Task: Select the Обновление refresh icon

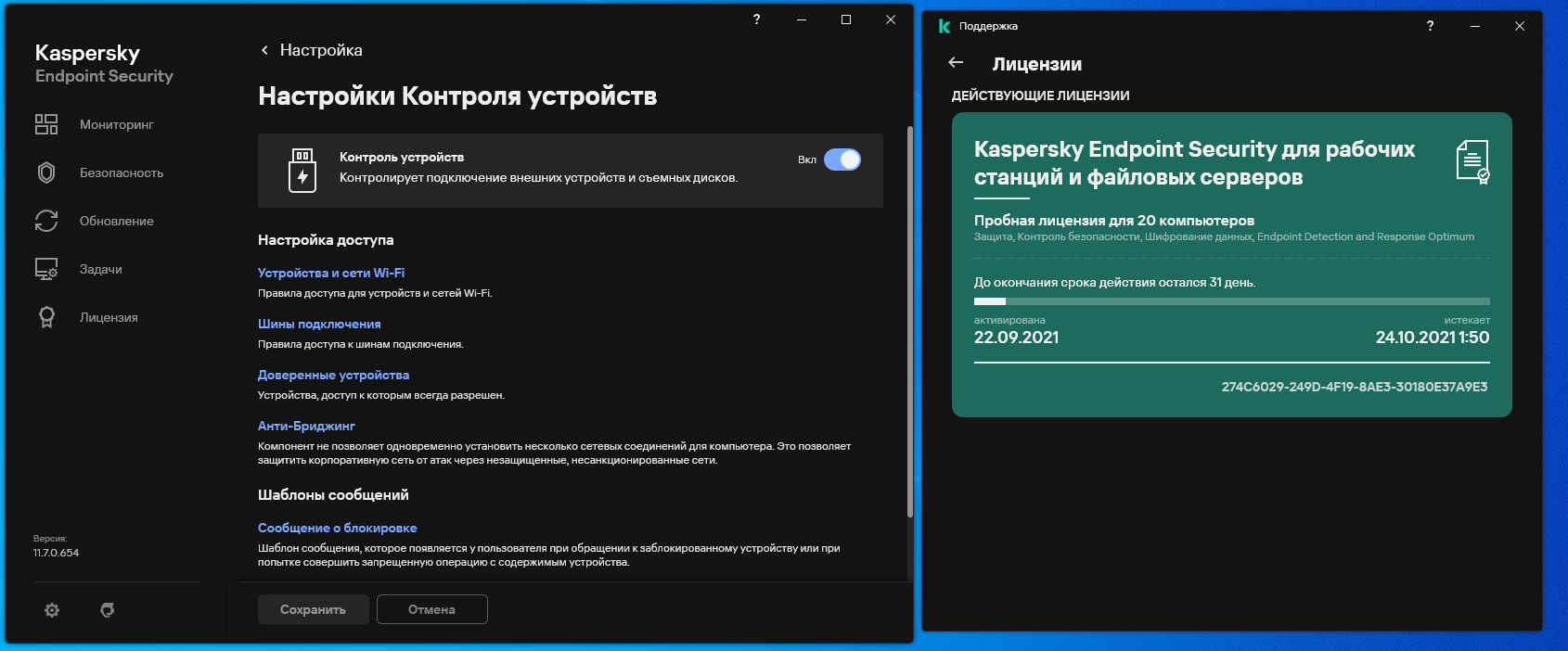Action: tap(46, 221)
